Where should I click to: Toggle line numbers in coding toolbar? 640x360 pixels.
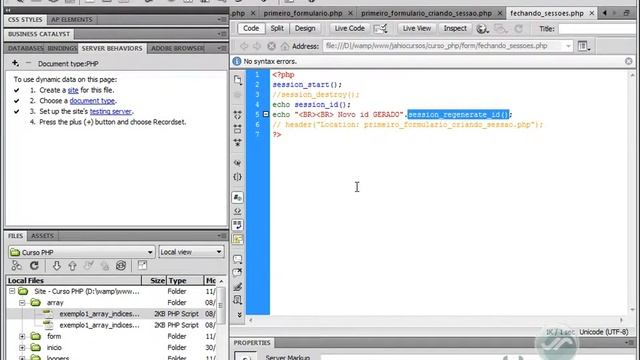238,198
